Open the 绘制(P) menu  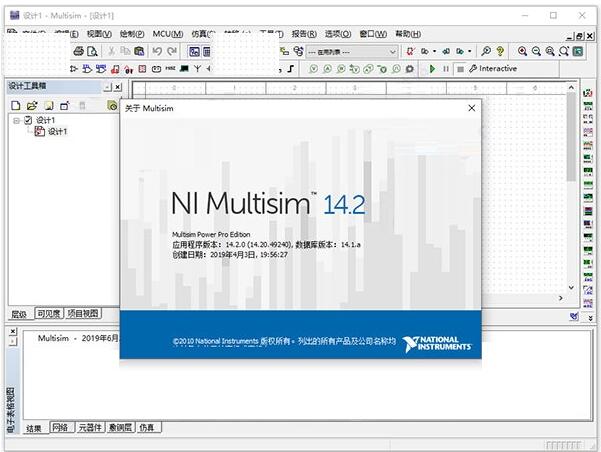[x=132, y=34]
